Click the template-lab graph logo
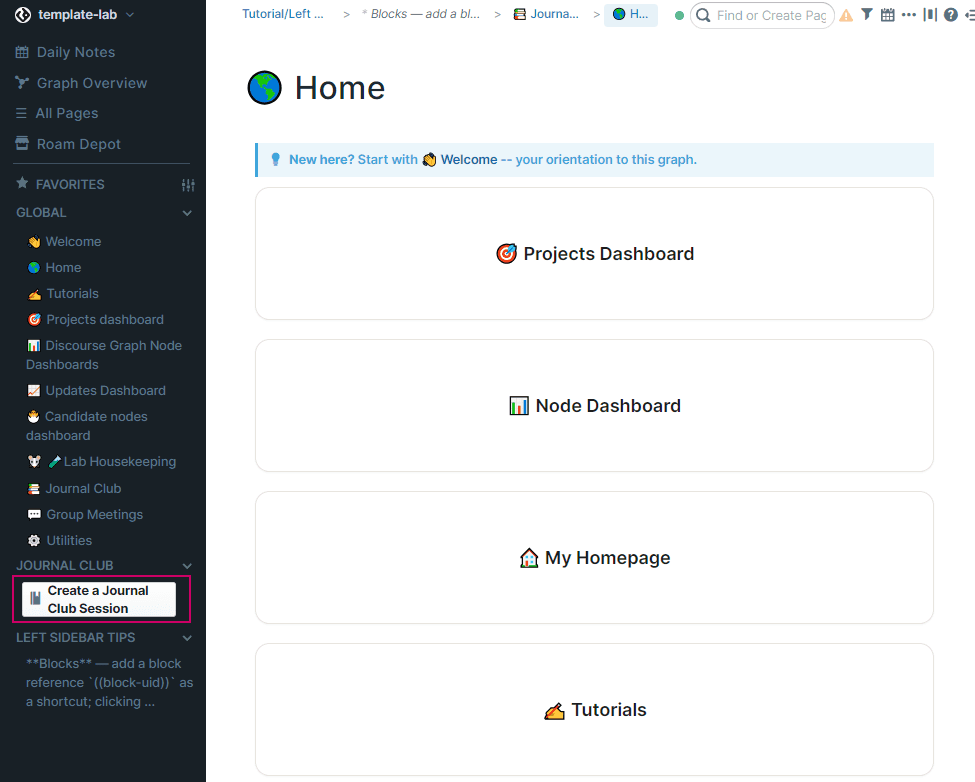The width and height of the screenshot is (975, 782). tap(23, 15)
